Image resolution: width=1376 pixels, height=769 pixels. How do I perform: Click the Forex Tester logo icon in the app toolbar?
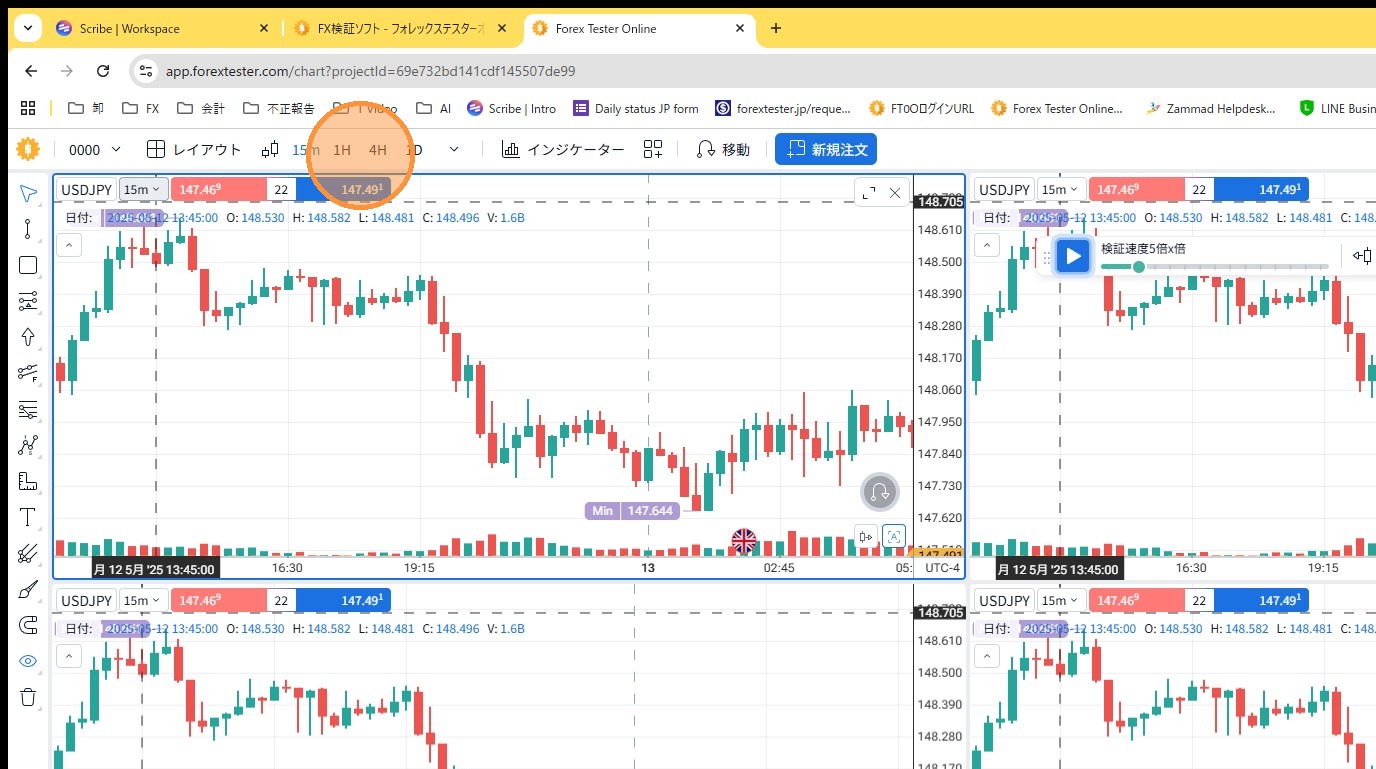point(27,149)
